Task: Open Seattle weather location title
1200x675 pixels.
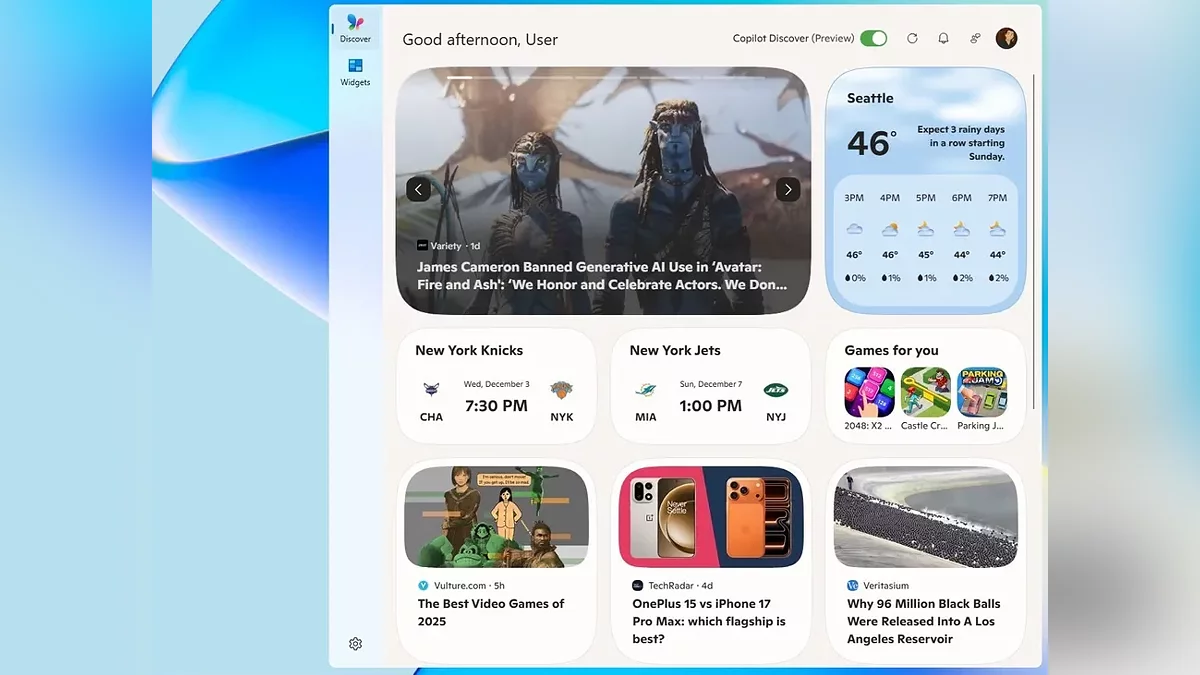Action: coord(870,98)
